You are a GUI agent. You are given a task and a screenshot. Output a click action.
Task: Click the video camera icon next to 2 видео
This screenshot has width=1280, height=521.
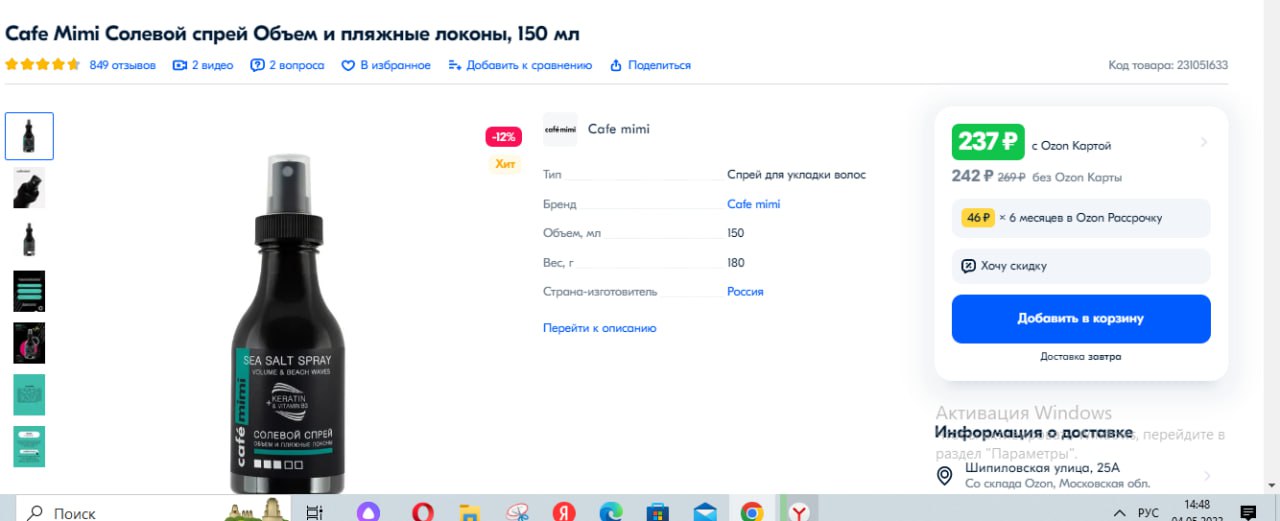[x=180, y=65]
